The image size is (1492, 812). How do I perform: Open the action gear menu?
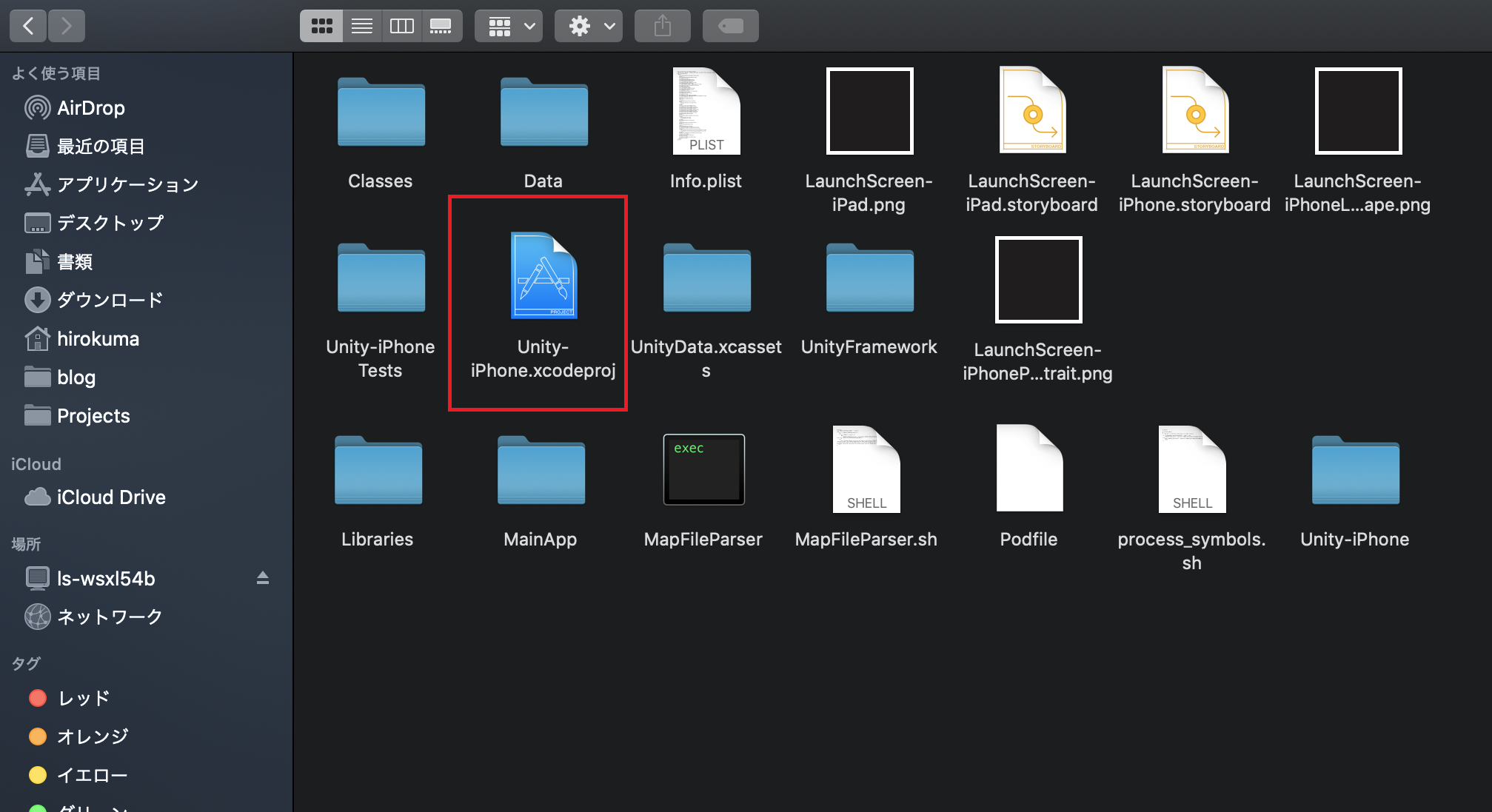[588, 25]
